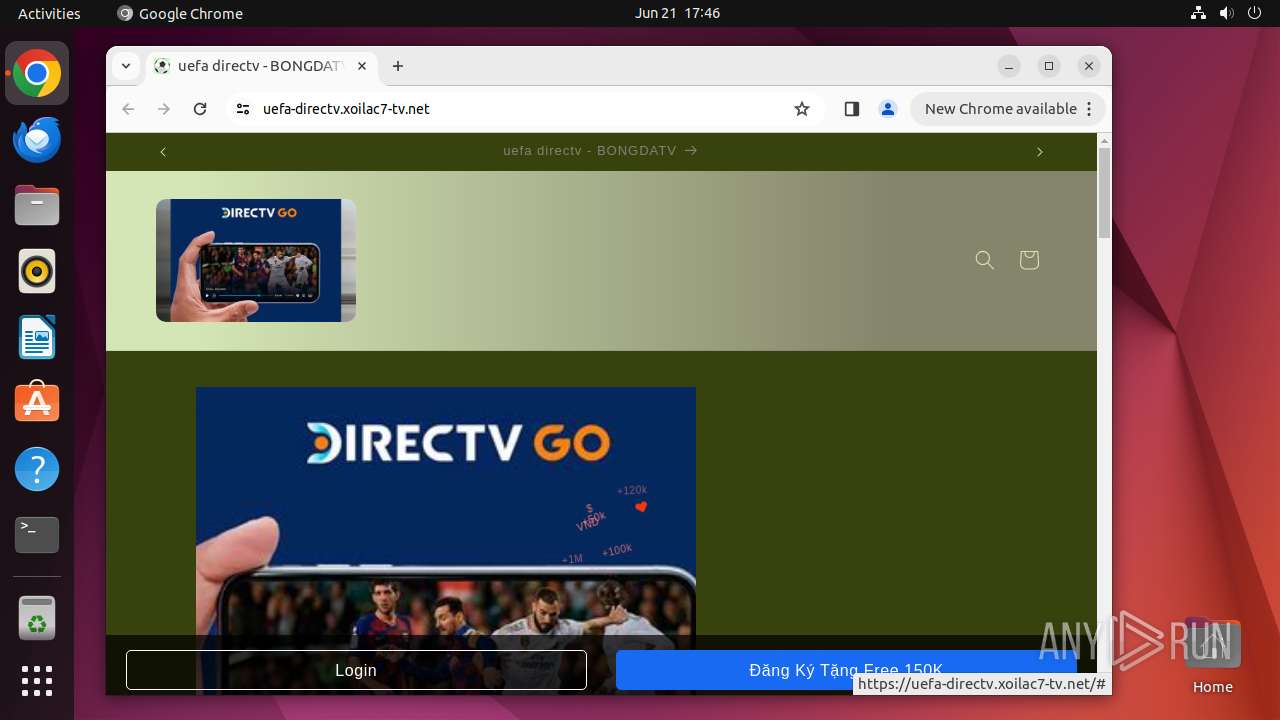This screenshot has height=720, width=1280.
Task: Open the Files manager dock icon
Action: tap(37, 205)
